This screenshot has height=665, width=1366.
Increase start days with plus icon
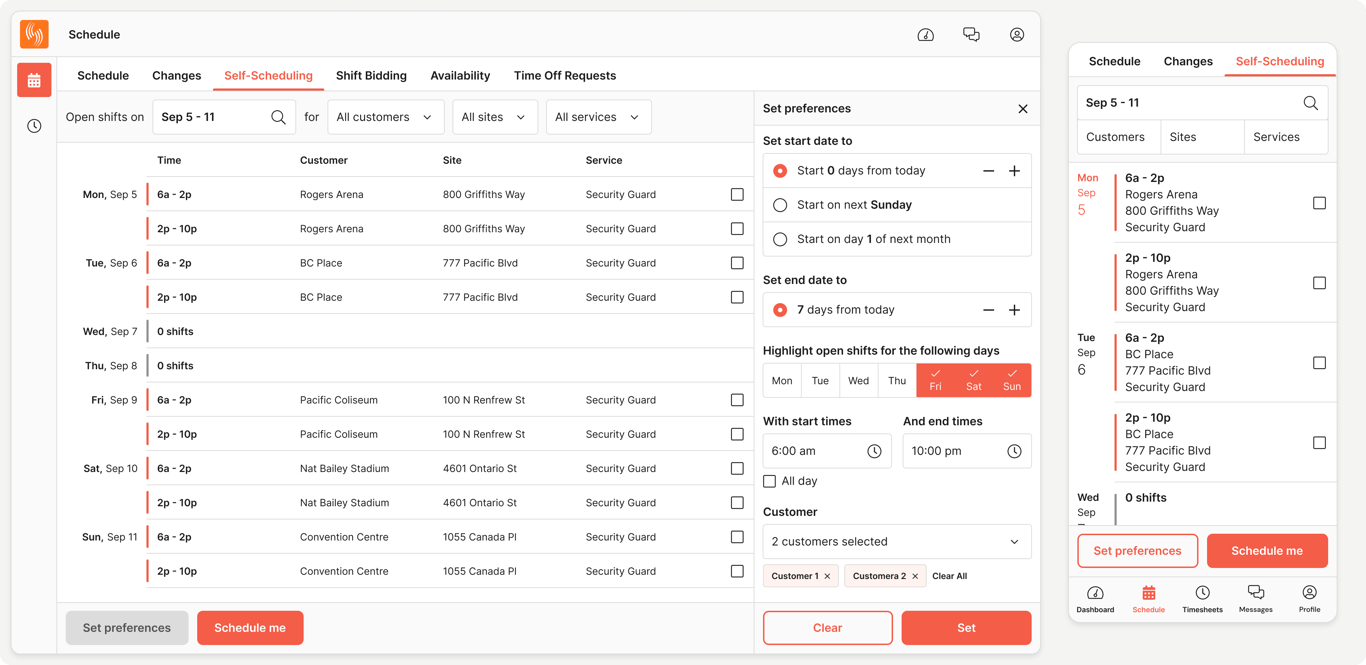1014,171
